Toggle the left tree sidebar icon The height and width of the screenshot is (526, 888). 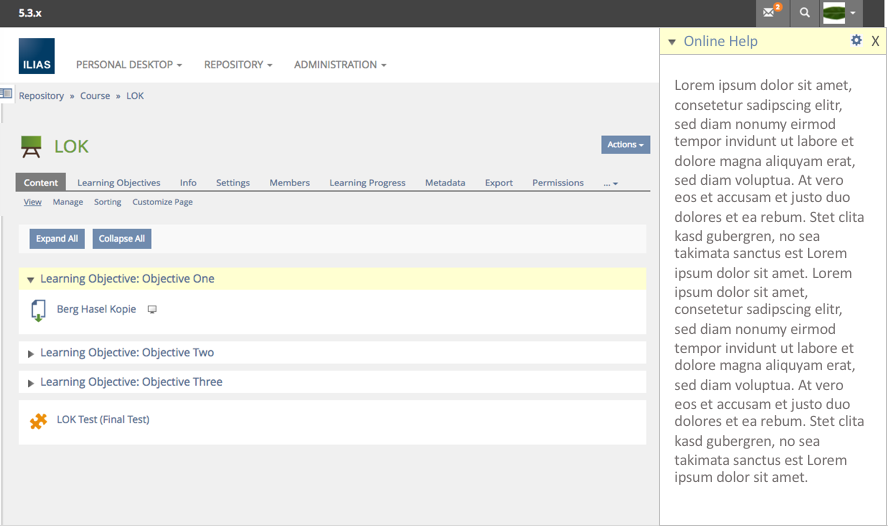pos(6,94)
